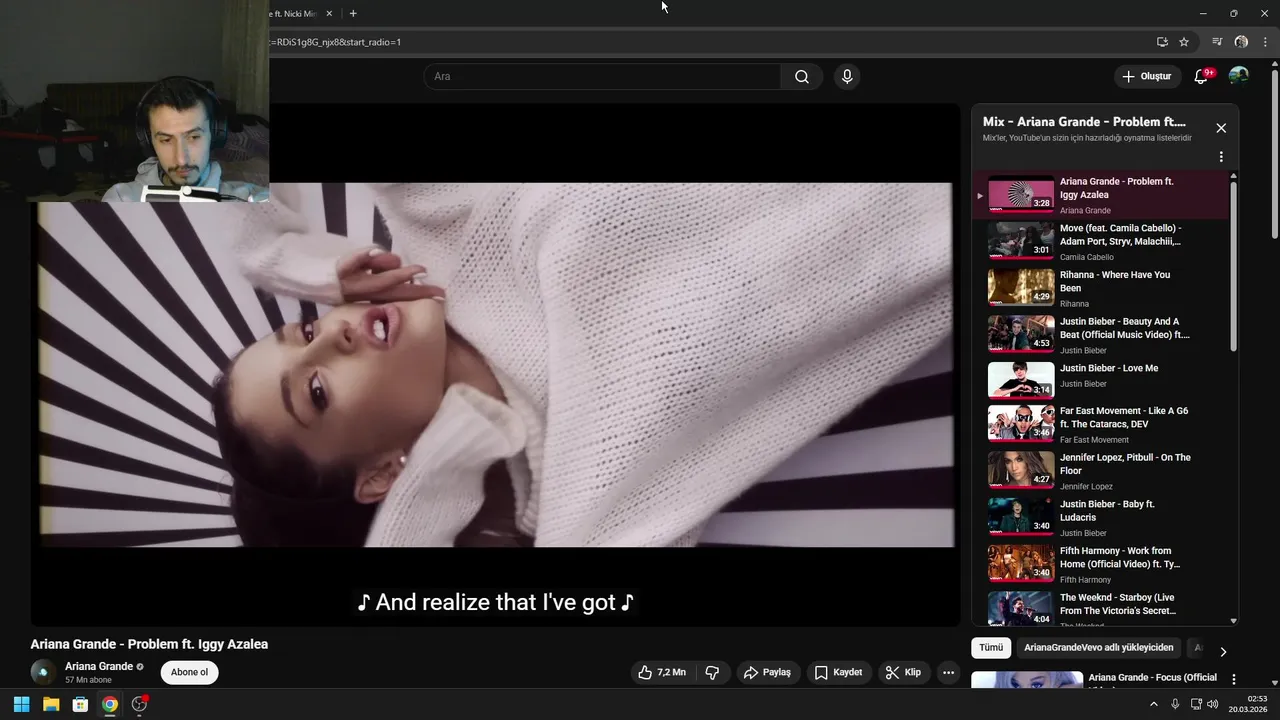Select current Ariana Grande Problem playlist item

(1102, 195)
